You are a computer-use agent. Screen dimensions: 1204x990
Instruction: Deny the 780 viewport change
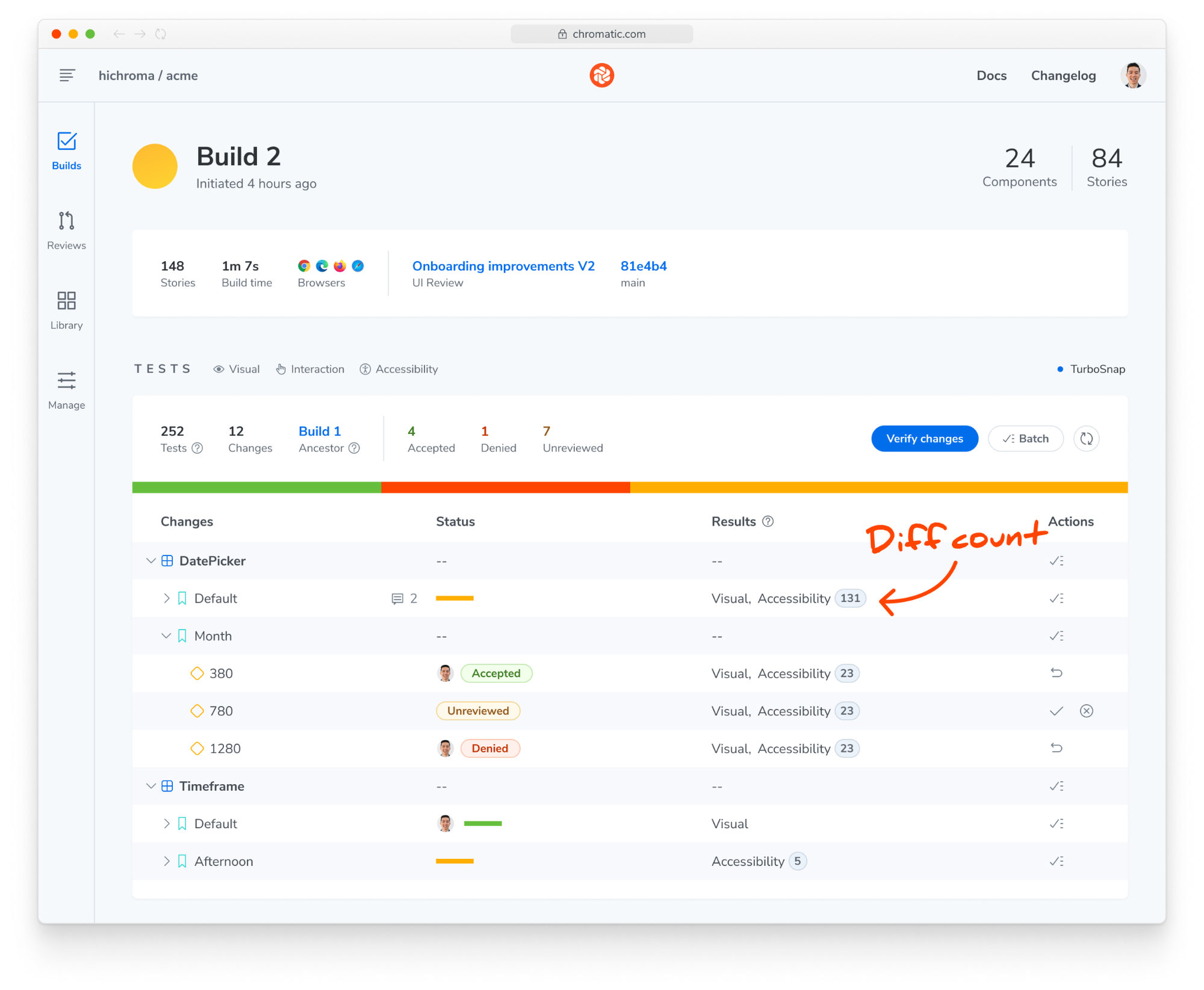point(1086,711)
